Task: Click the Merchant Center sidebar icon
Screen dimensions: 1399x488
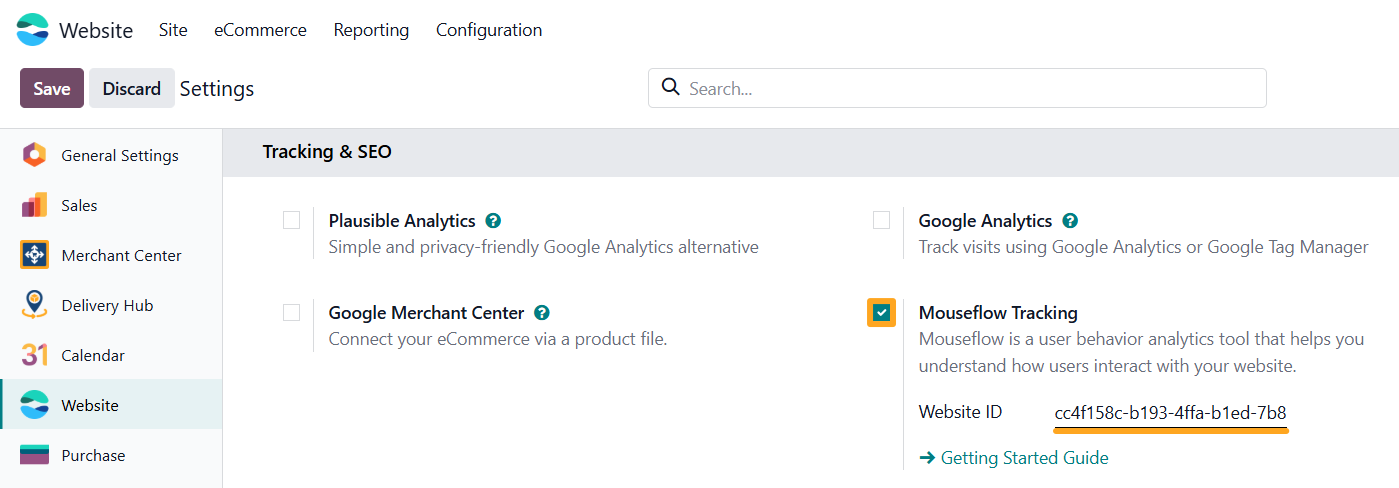Action: click(34, 255)
